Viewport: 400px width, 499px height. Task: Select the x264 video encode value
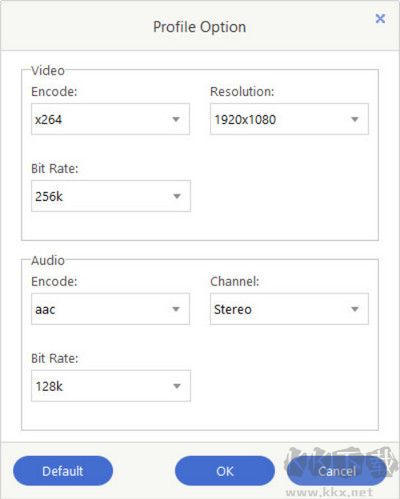click(48, 119)
